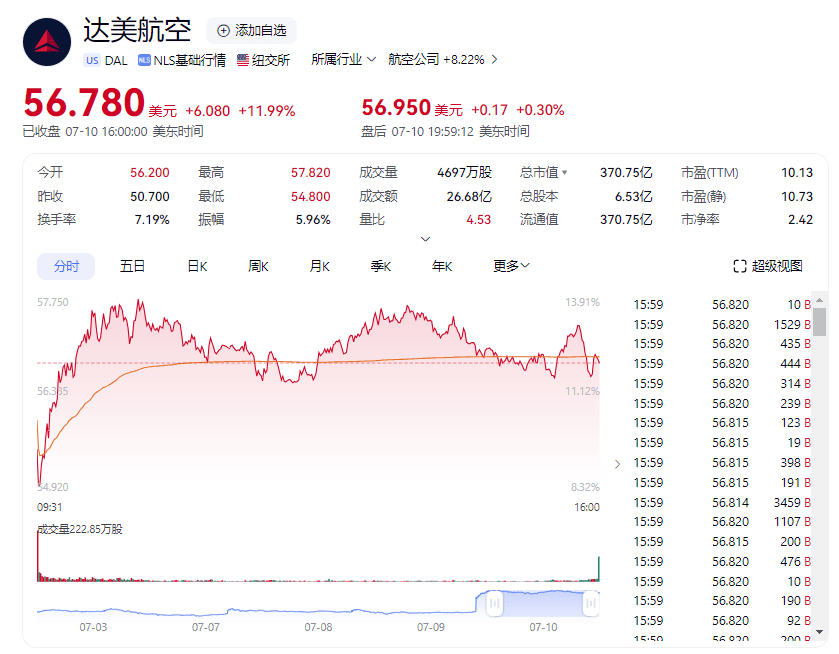Click the left handle of the volume range slider
839x654 pixels.
[494, 604]
